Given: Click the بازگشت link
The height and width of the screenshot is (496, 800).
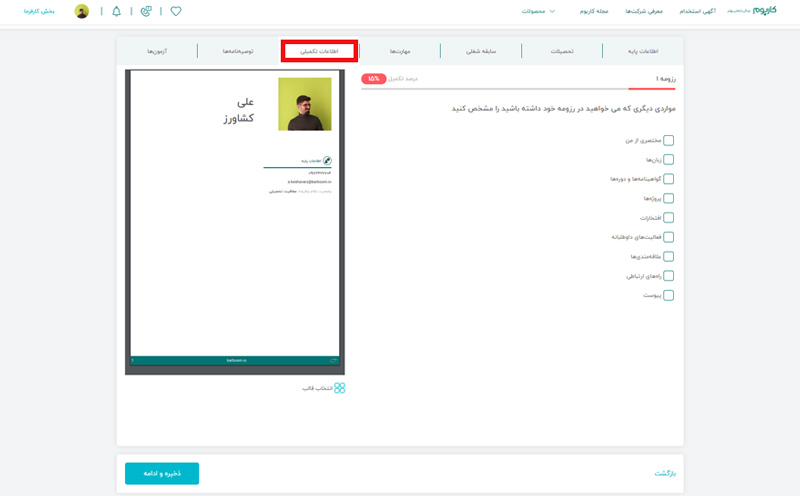Looking at the screenshot, I should (665, 474).
